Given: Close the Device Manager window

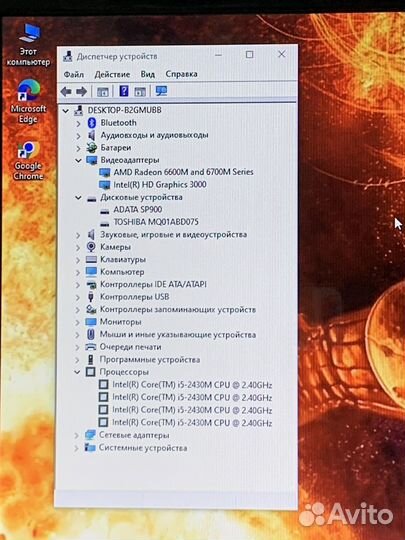Looking at the screenshot, I should pyautogui.click(x=281, y=54).
